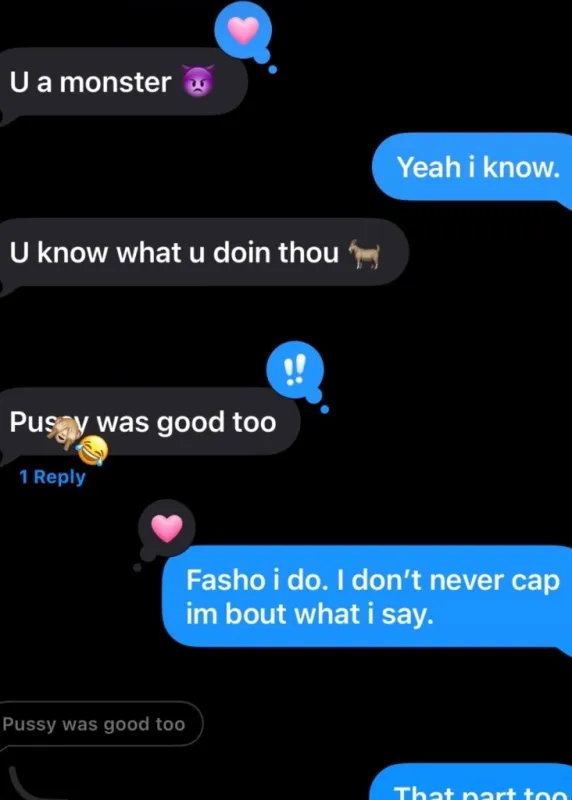The height and width of the screenshot is (800, 572).
Task: Tap the purple devil emoji
Action: click(198, 82)
